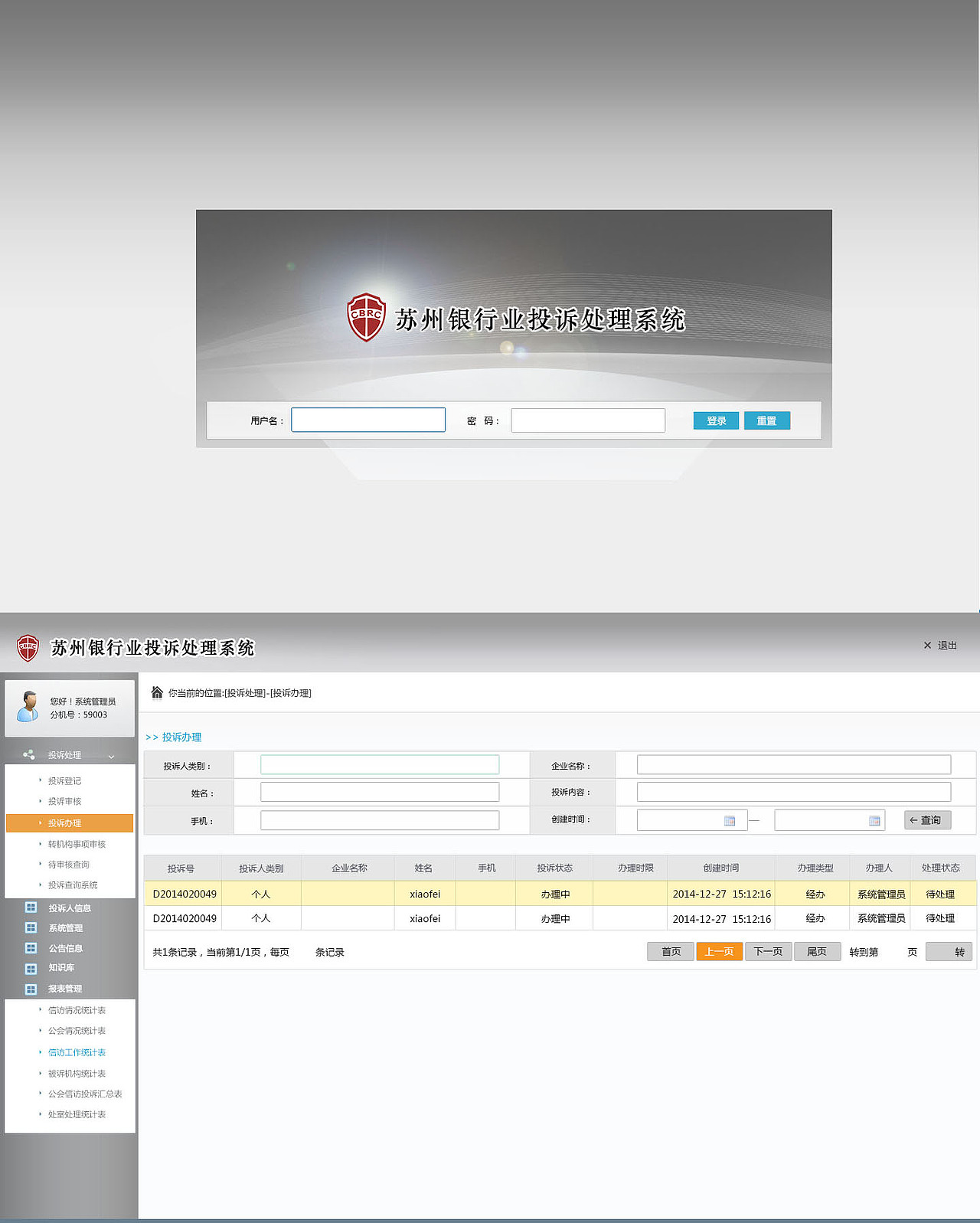Click 退出 to log out
Image resolution: width=980 pixels, height=1223 pixels.
(x=940, y=646)
